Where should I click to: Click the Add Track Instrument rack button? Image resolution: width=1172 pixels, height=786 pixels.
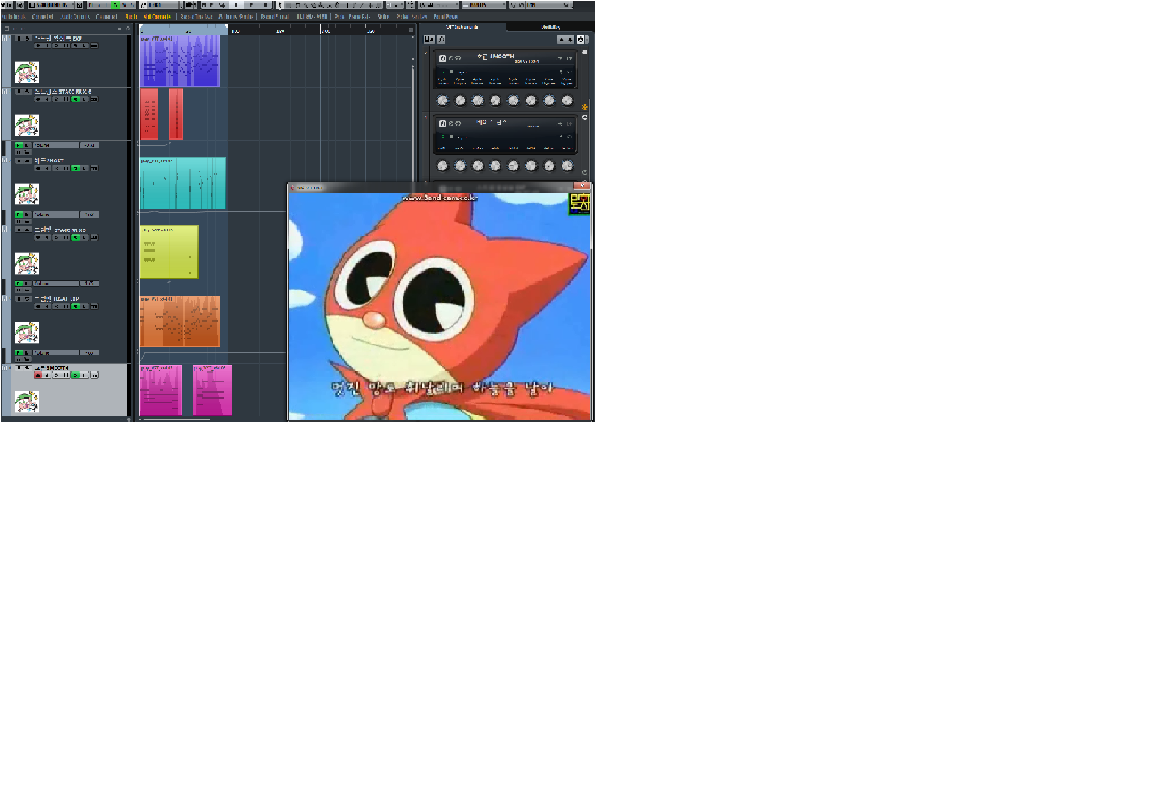(429, 39)
